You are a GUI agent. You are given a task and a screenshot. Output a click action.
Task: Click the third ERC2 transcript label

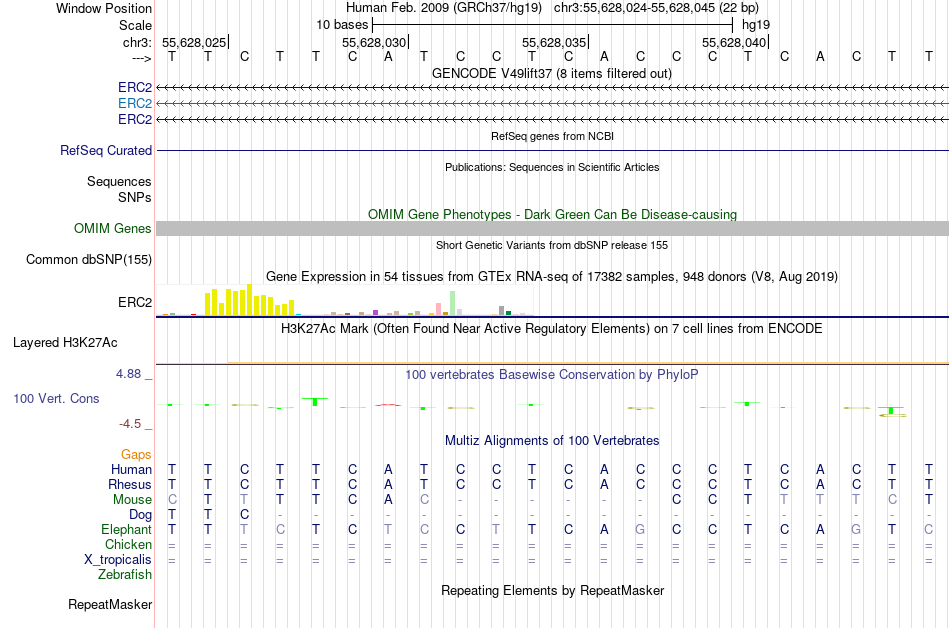(135, 119)
